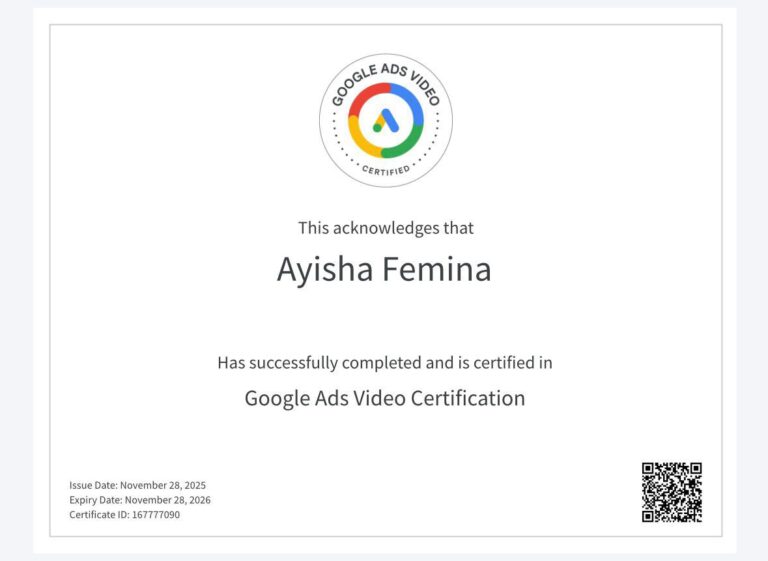The height and width of the screenshot is (561, 768).
Task: Select the "This acknowledges that" text
Action: [385, 228]
